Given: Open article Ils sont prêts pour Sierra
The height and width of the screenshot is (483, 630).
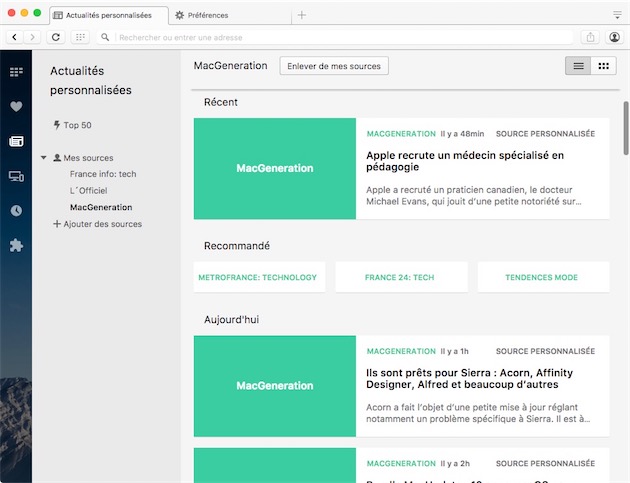Looking at the screenshot, I should 469,379.
